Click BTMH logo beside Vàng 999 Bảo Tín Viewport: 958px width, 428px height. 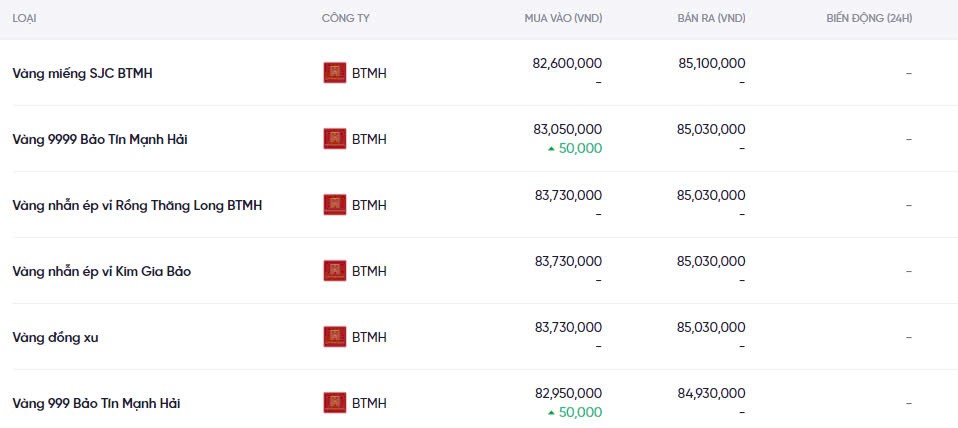(335, 403)
